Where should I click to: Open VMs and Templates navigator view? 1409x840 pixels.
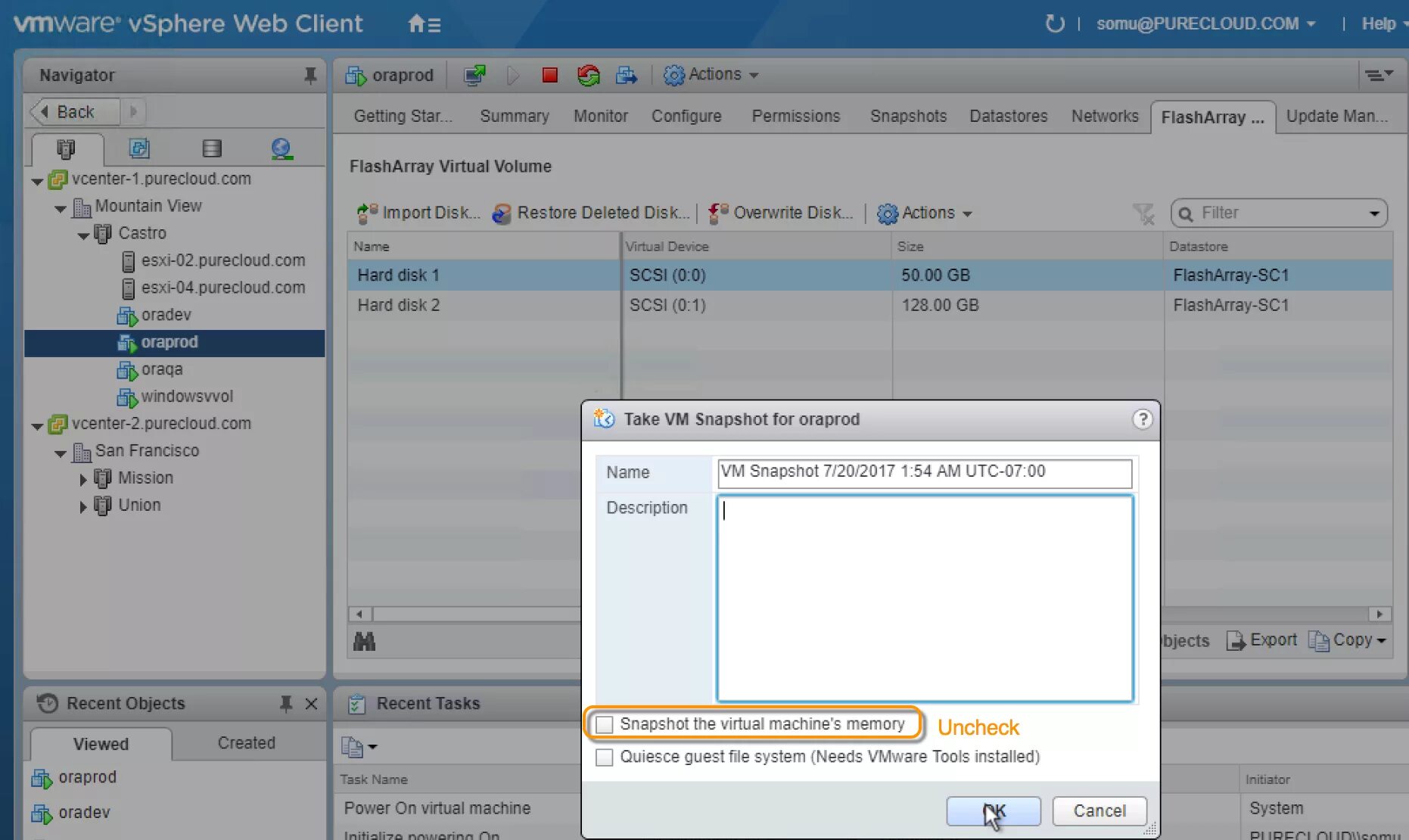pos(139,148)
